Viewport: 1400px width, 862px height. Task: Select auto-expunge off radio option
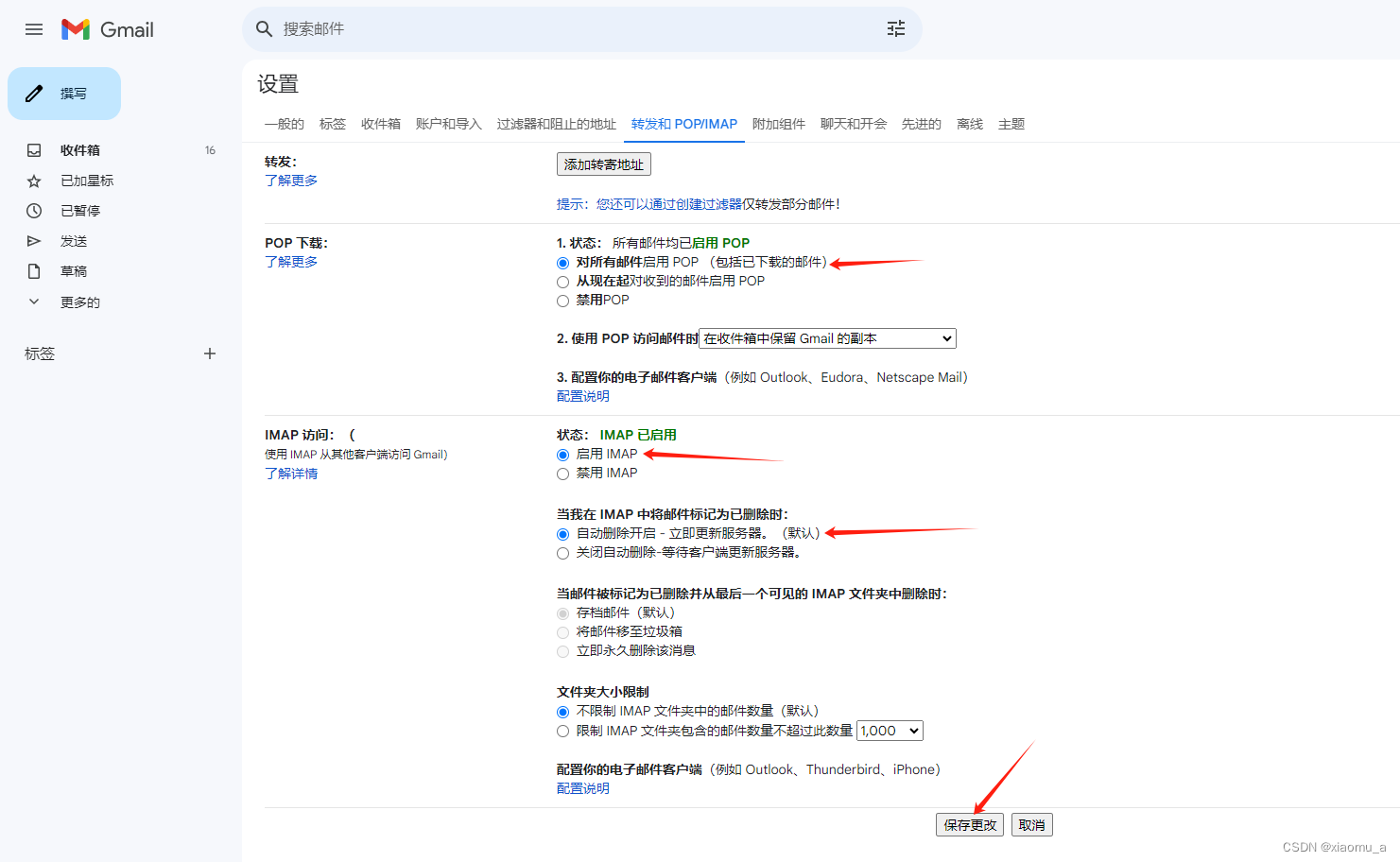click(x=563, y=553)
